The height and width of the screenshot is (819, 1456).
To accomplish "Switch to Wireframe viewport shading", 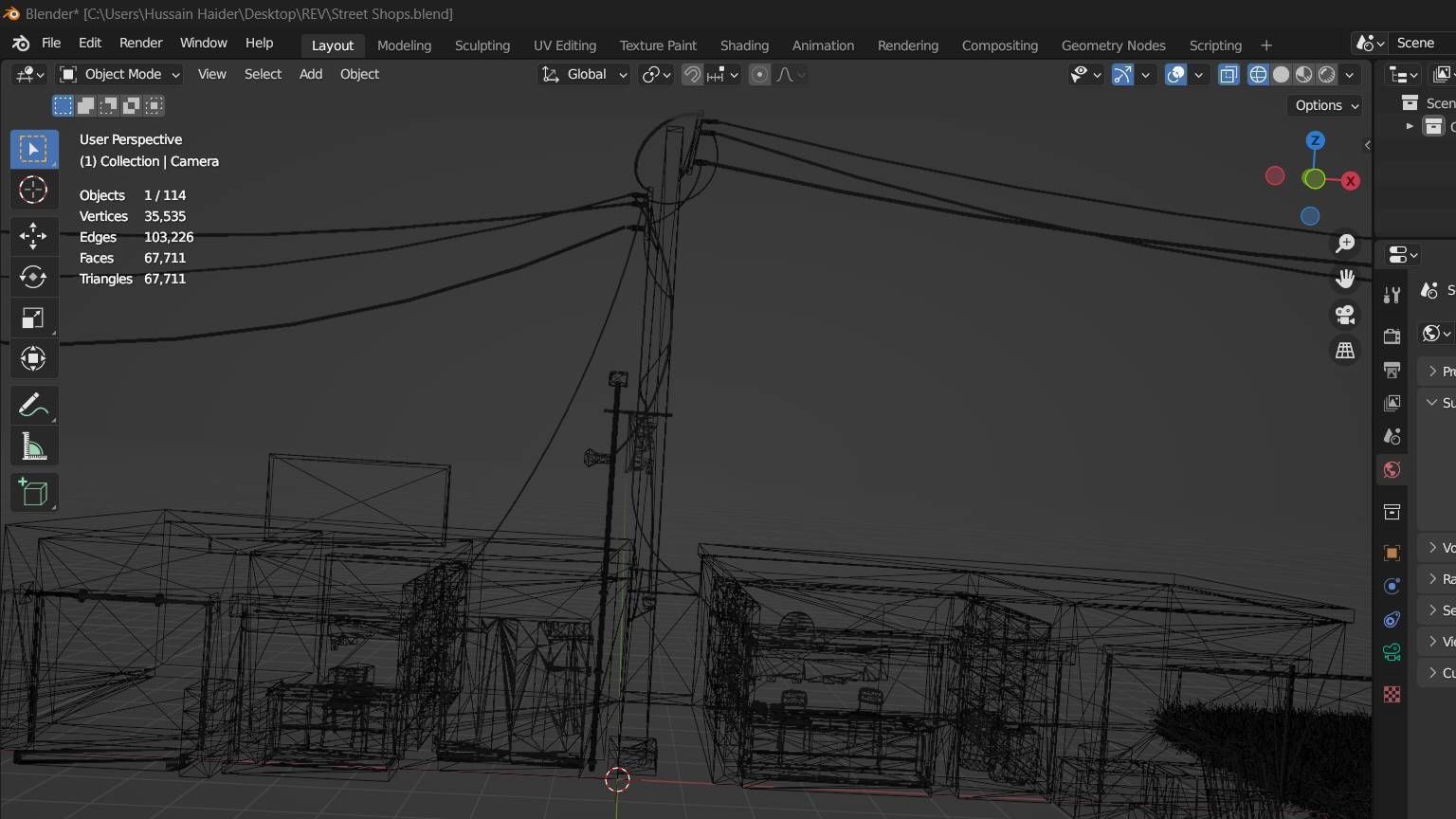I will point(1258,74).
